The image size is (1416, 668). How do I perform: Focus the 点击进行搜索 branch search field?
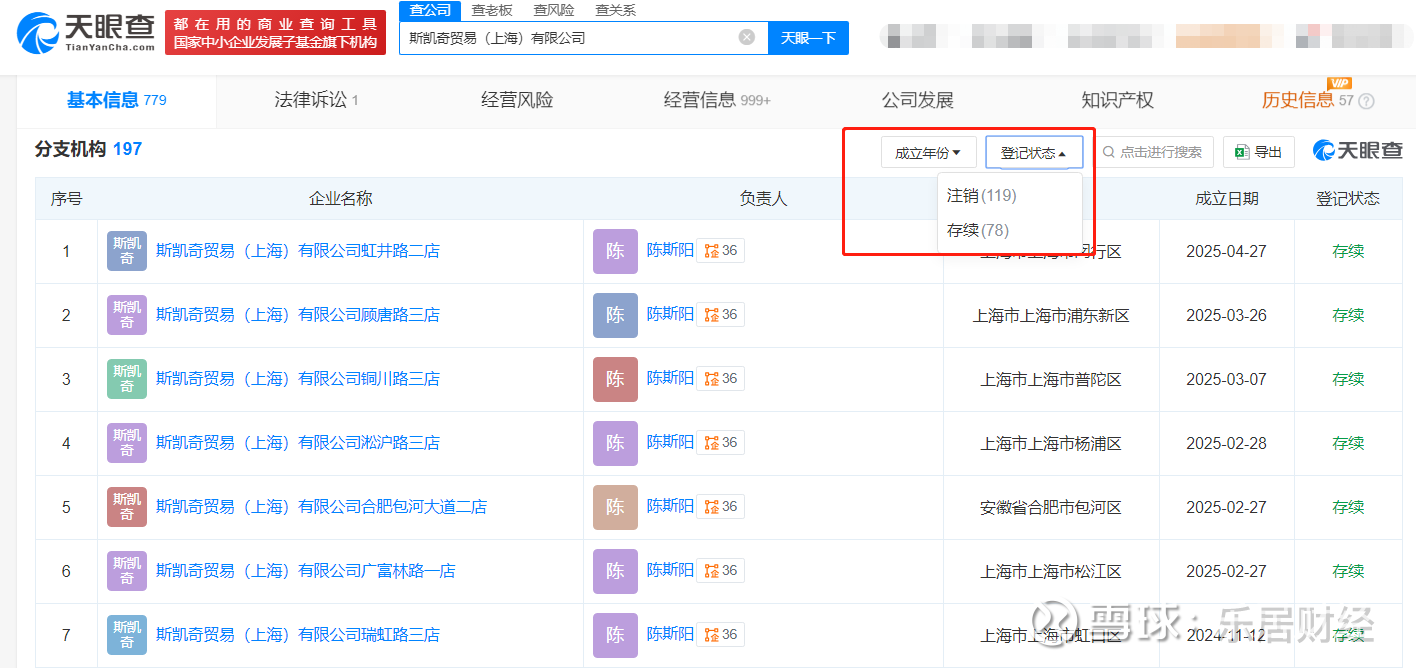pos(1154,152)
